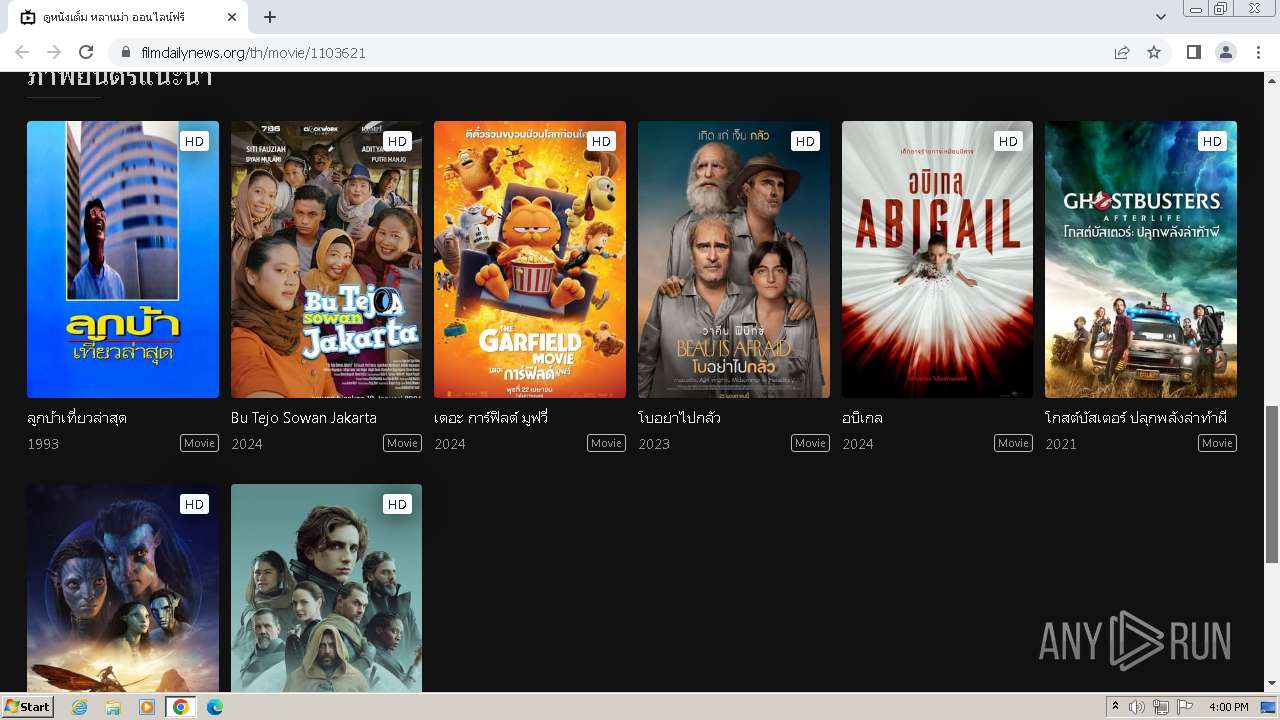This screenshot has width=1280, height=720.
Task: Open Microsoft Edge from taskbar
Action: point(214,707)
